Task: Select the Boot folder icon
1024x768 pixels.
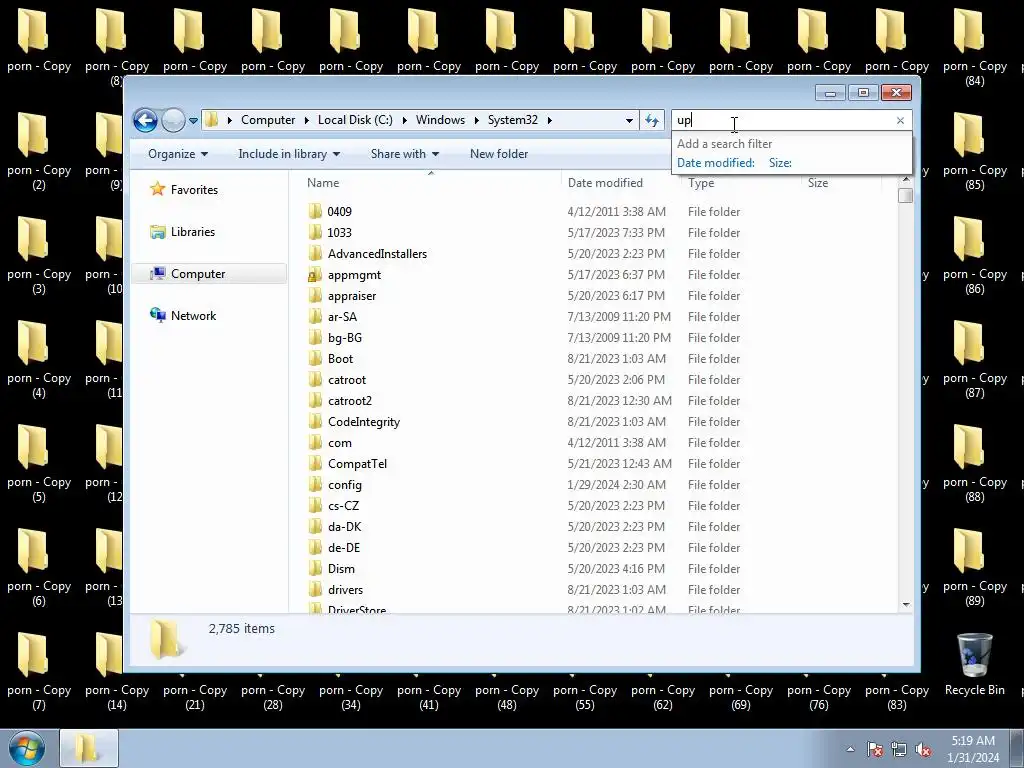Action: (315, 358)
